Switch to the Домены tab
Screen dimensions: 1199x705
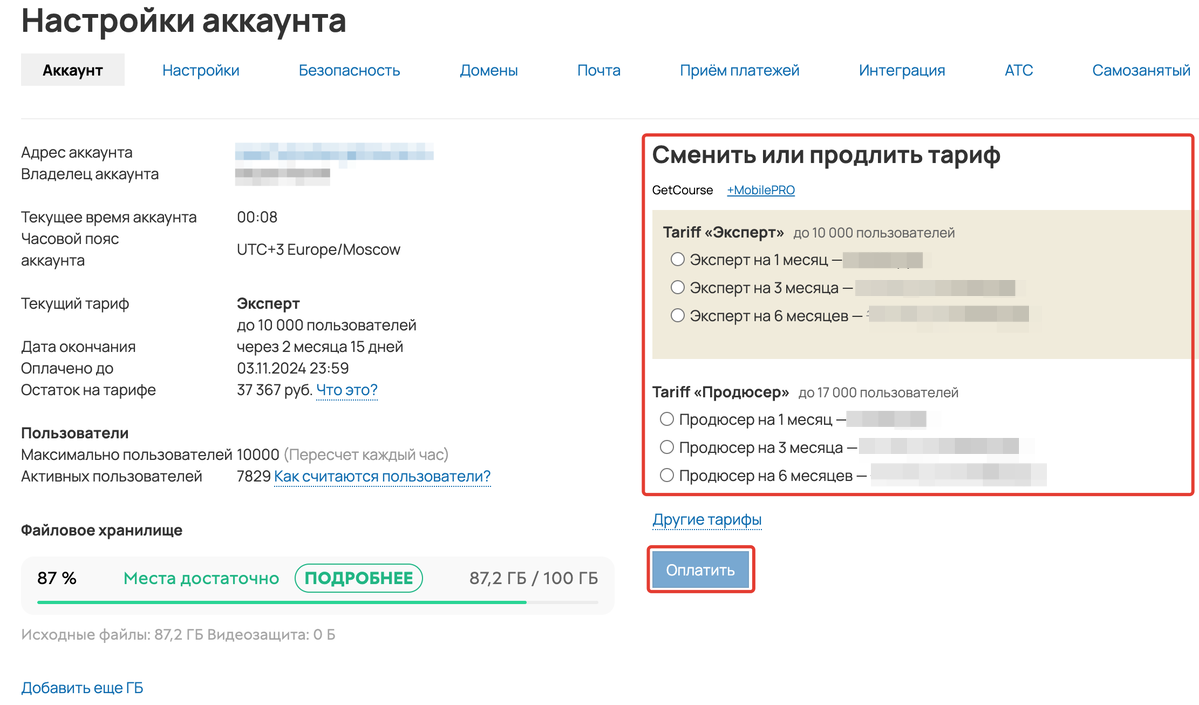[488, 69]
